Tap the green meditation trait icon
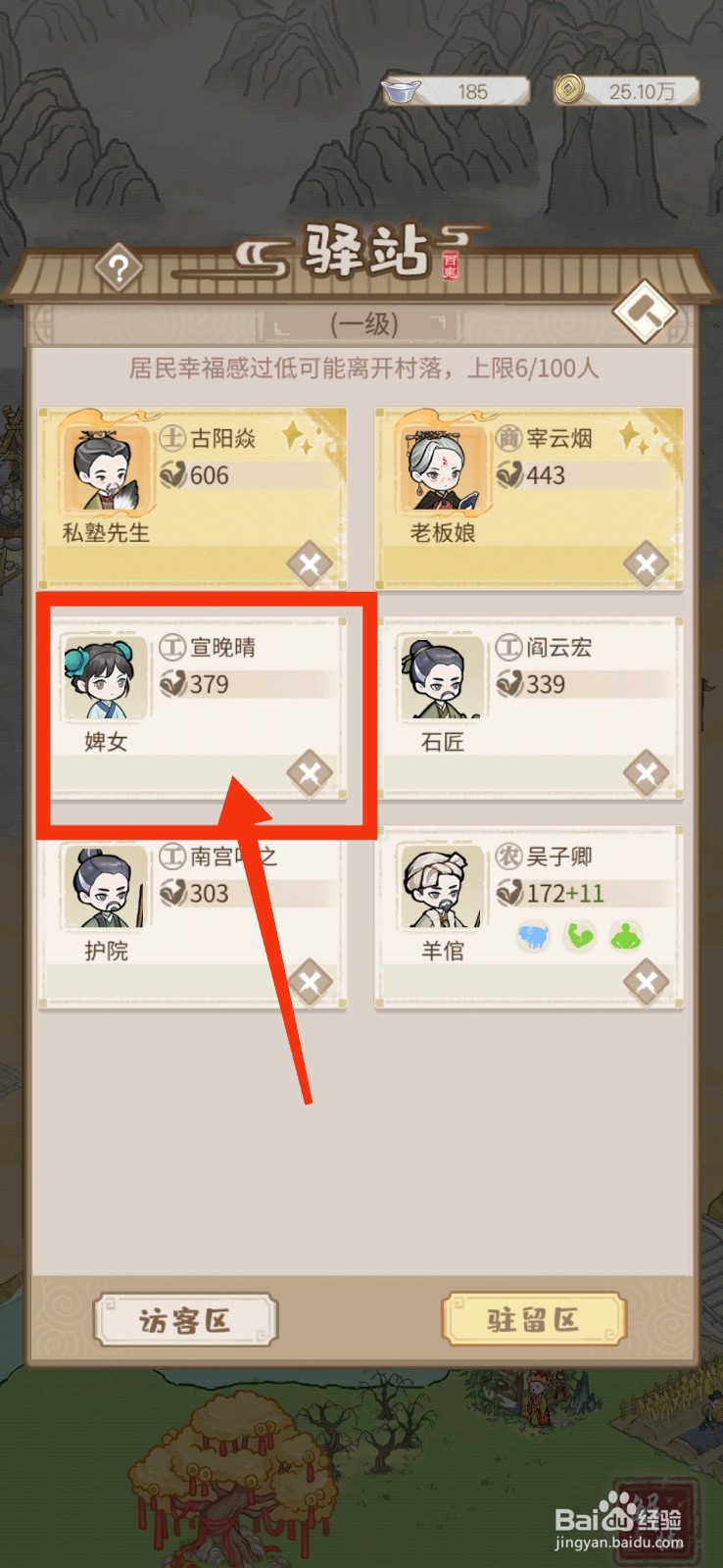Screen dimensions: 723x1568 626,937
